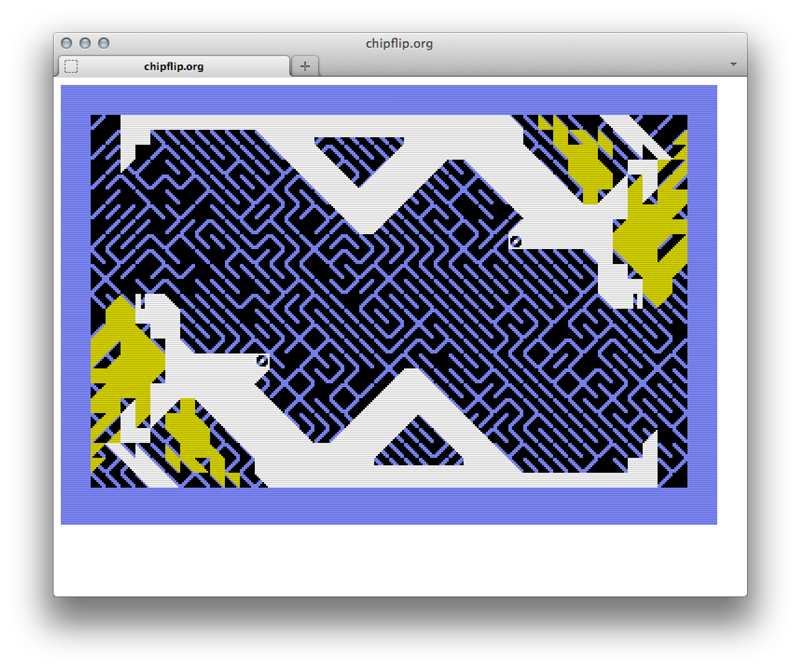Click the round eye of the upper-right white creature

click(x=516, y=241)
